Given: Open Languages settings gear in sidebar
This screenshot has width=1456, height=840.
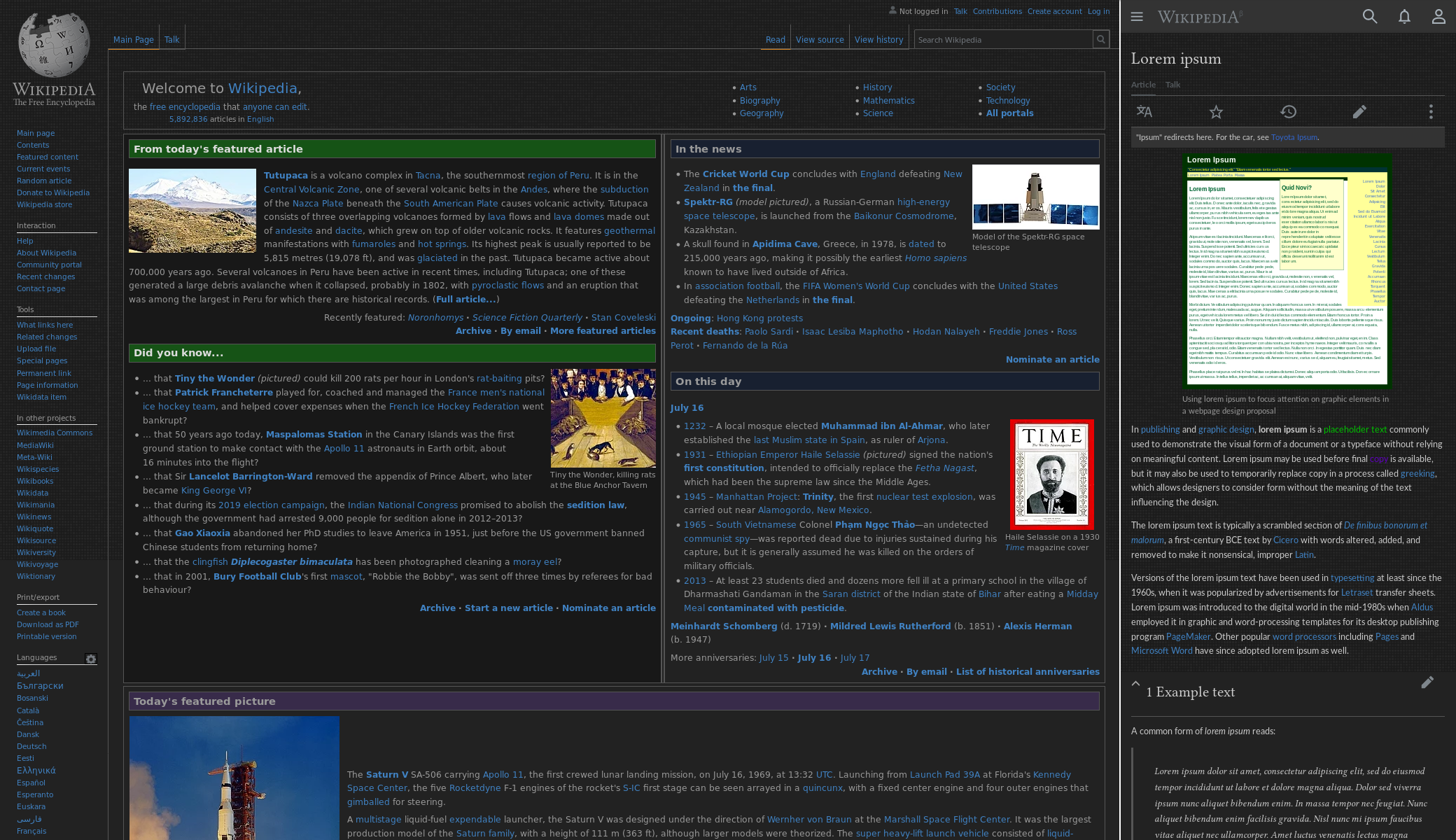Looking at the screenshot, I should click(x=91, y=659).
